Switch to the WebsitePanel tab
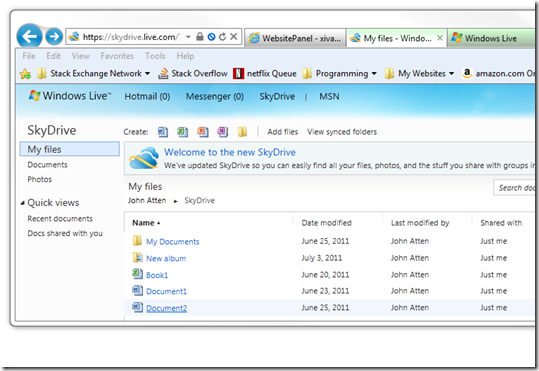This screenshot has height=371, width=539. (295, 38)
